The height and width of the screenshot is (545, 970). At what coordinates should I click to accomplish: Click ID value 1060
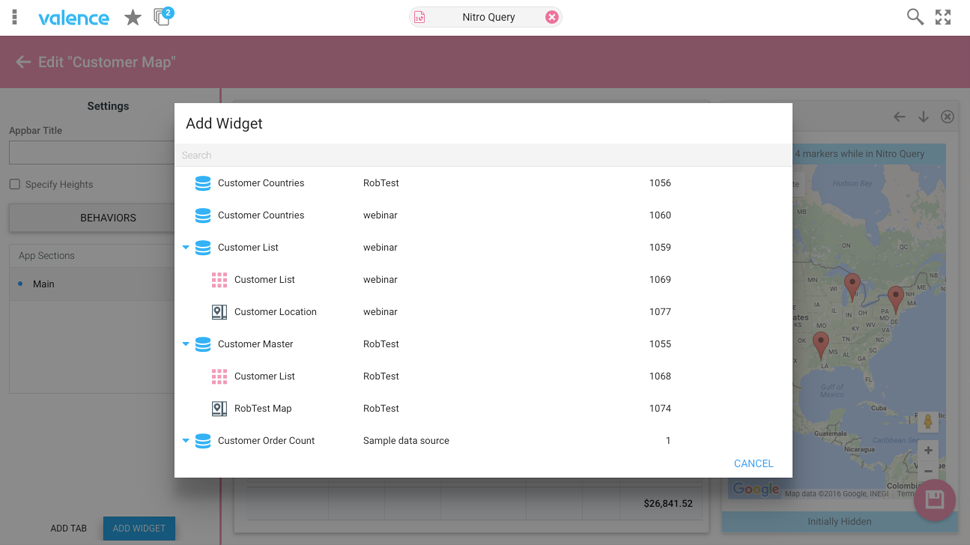pyautogui.click(x=660, y=215)
